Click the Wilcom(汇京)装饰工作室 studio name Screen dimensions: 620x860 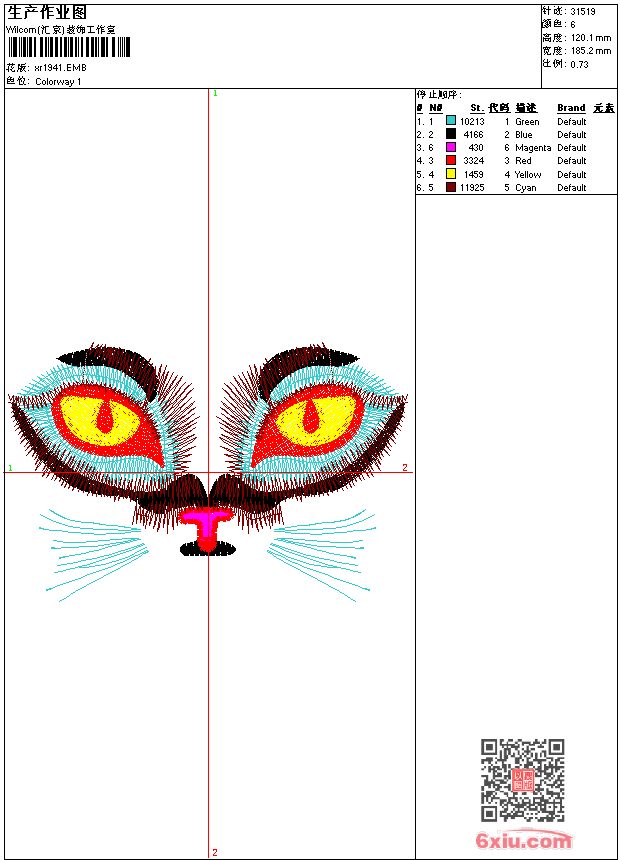coord(61,30)
